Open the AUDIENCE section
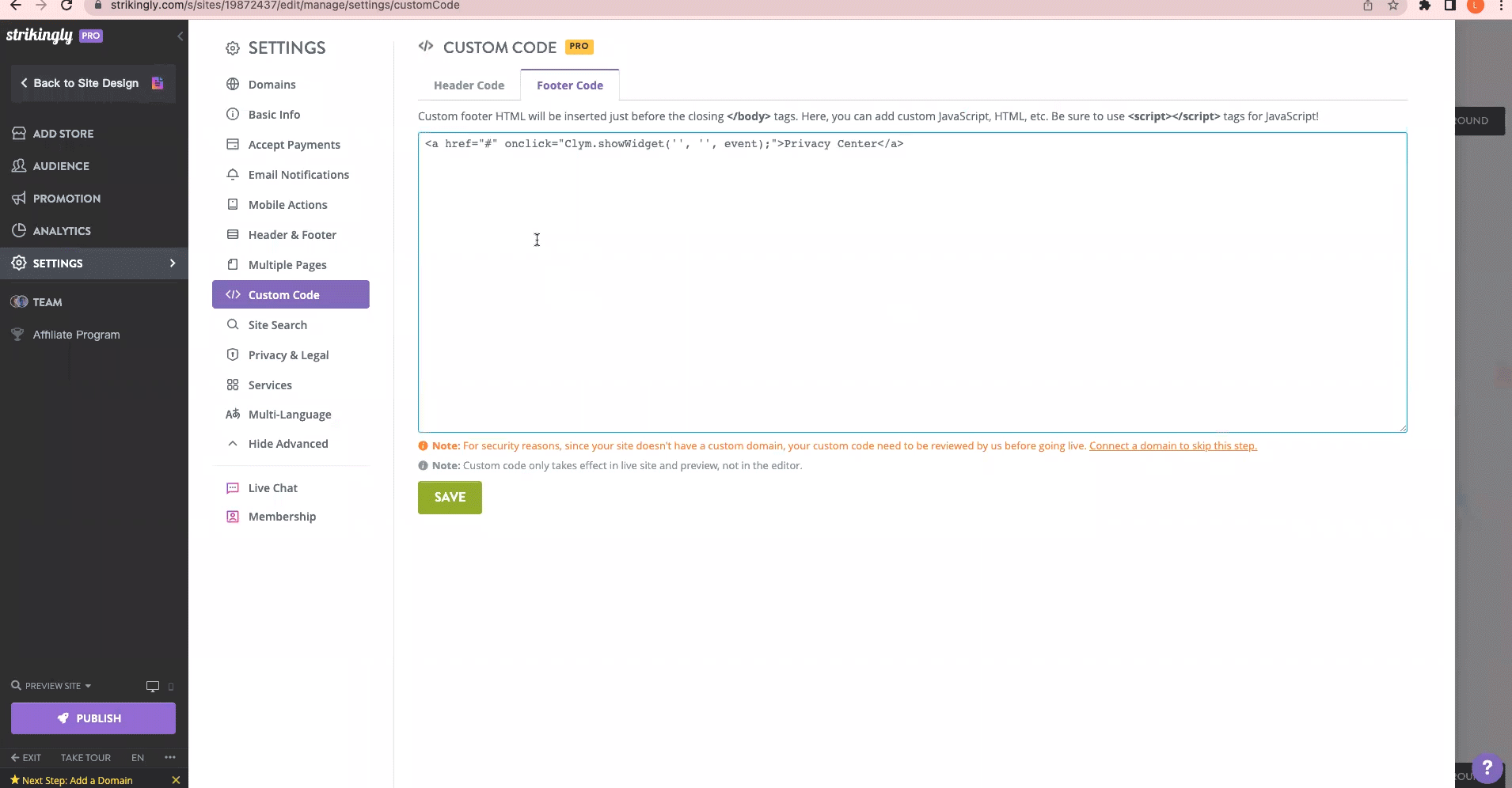Viewport: 1512px width, 788px height. pos(61,166)
